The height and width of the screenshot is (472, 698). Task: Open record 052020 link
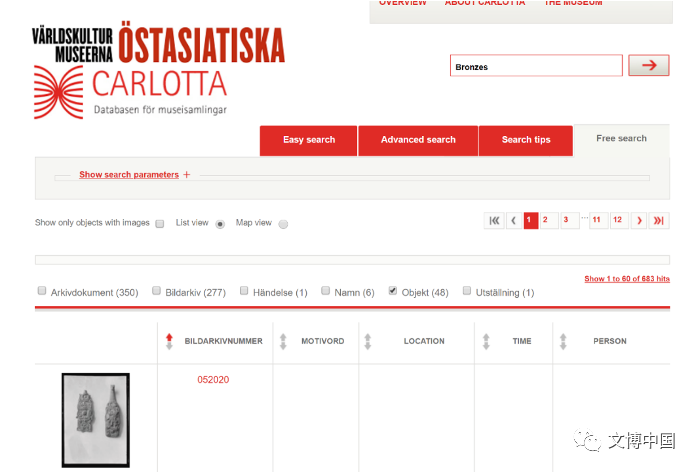tap(213, 380)
